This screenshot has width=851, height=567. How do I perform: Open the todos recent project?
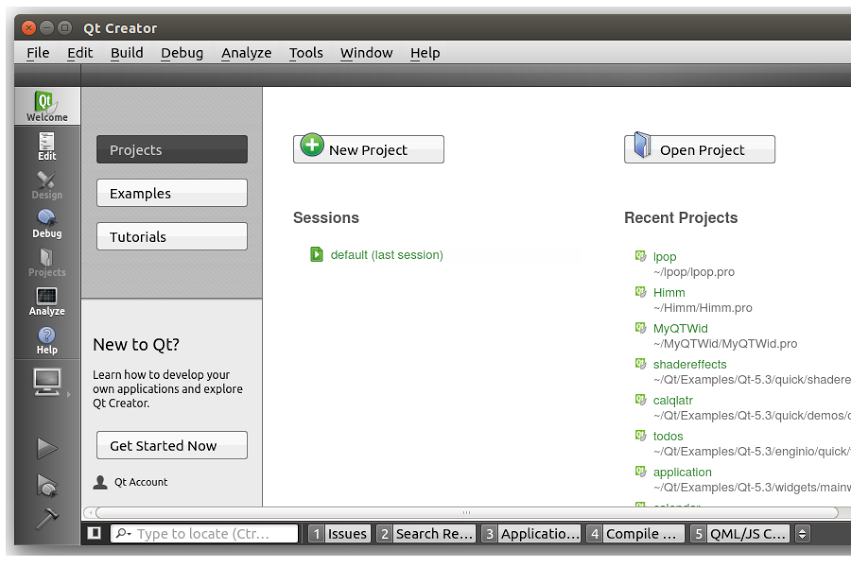click(x=668, y=436)
